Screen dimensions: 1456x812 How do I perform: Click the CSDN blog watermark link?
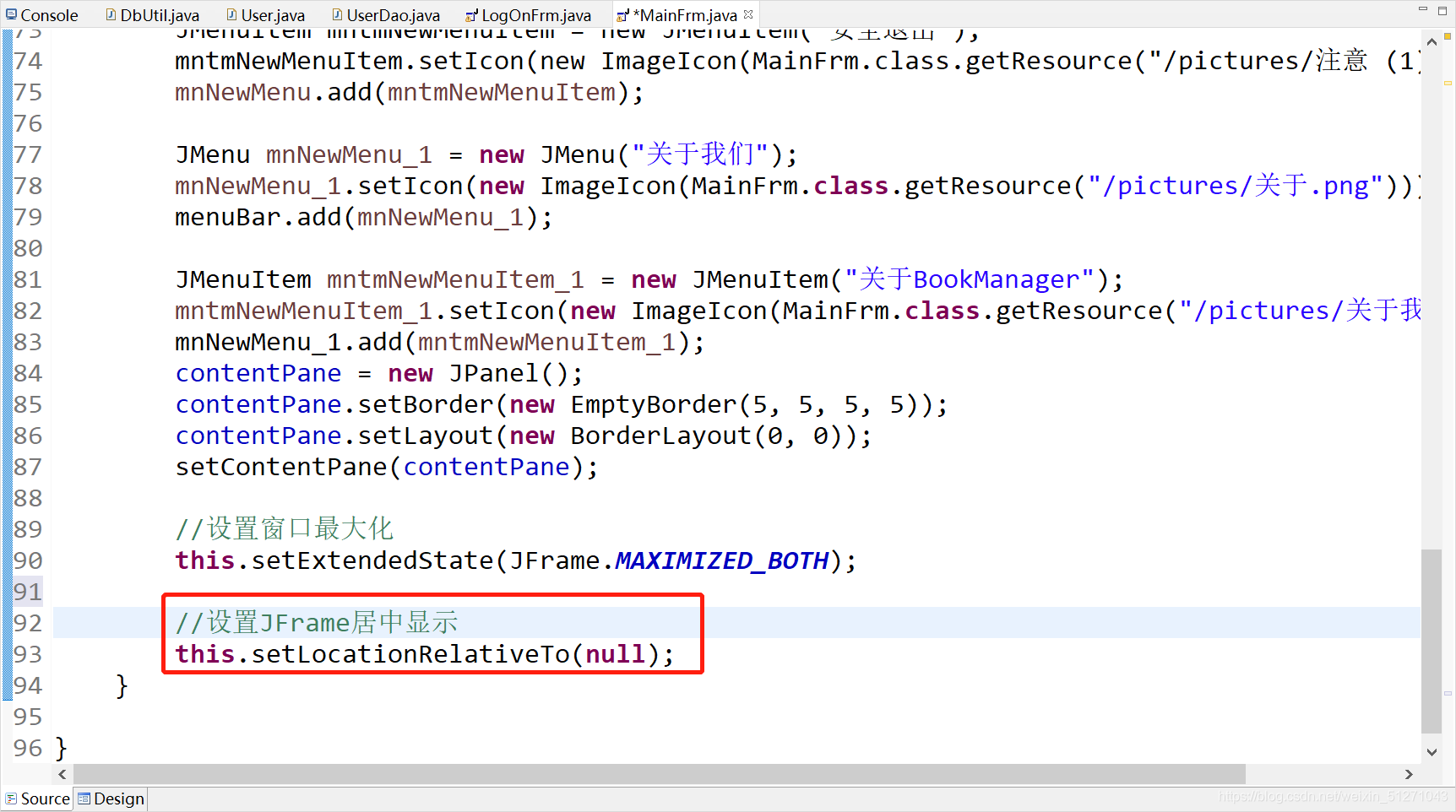click(x=1334, y=794)
